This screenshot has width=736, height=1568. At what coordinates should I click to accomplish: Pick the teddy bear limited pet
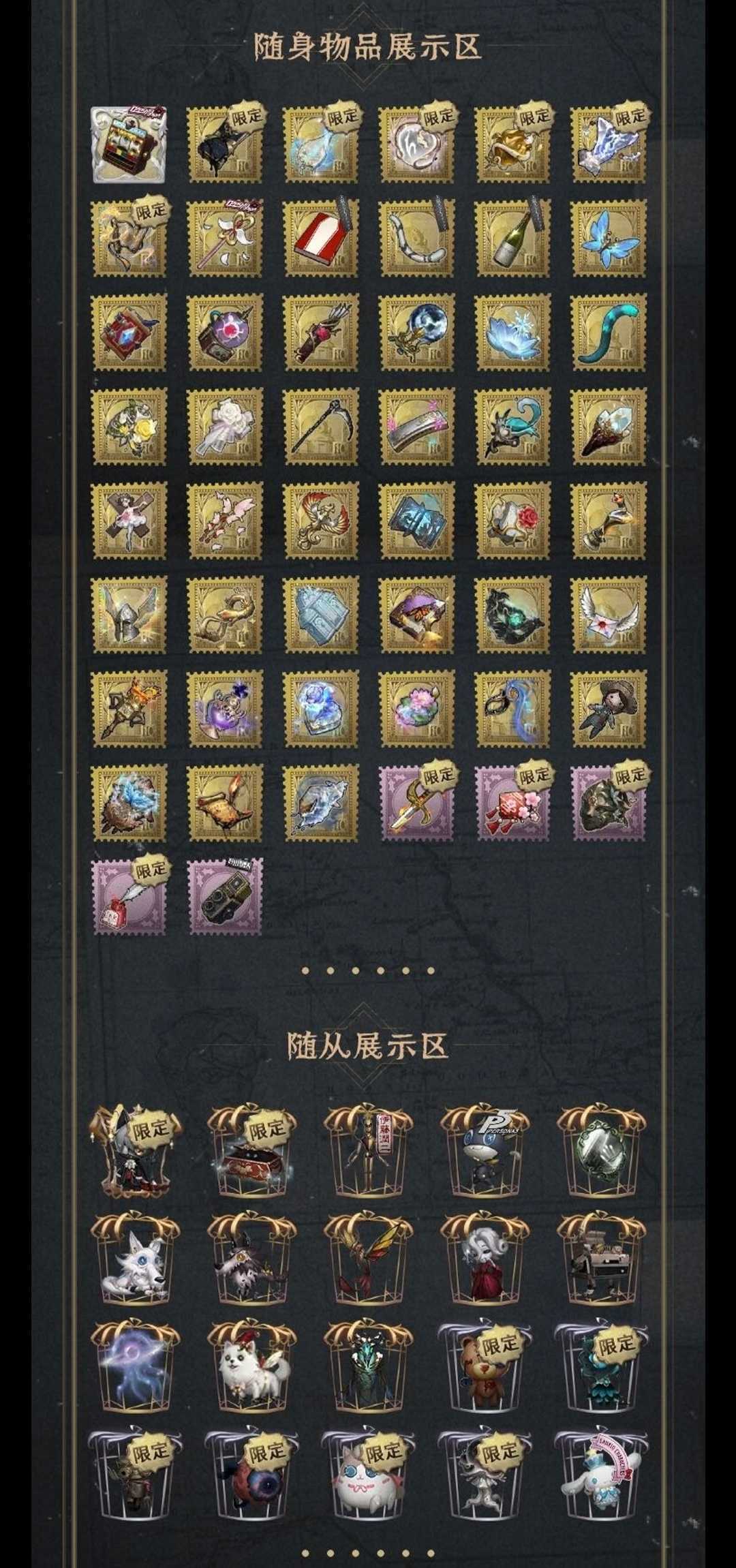[485, 1367]
